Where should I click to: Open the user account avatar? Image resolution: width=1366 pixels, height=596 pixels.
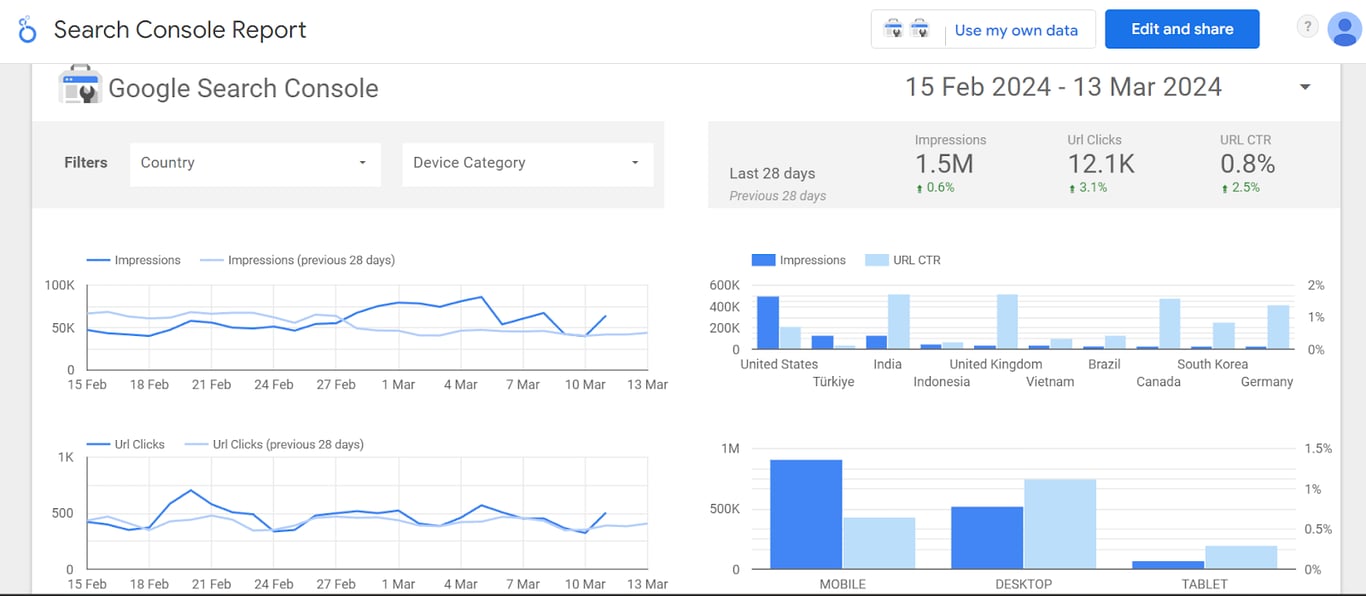[x=1343, y=29]
